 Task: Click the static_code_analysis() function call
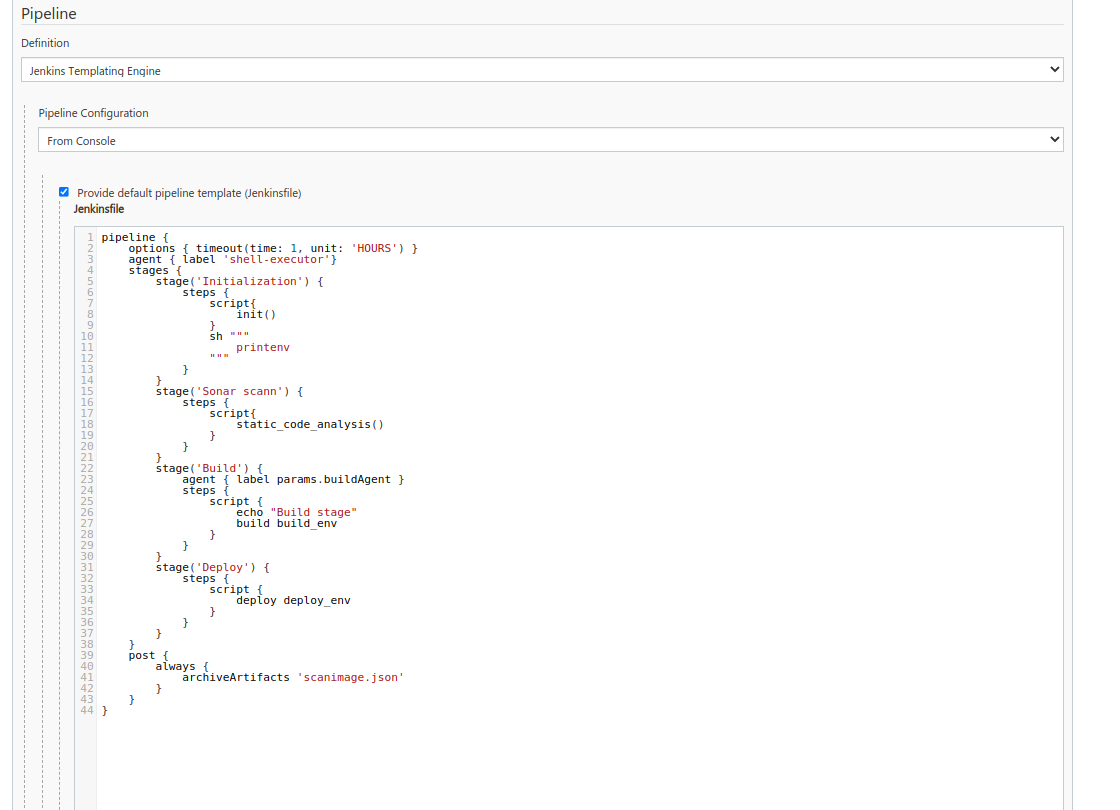(310, 424)
